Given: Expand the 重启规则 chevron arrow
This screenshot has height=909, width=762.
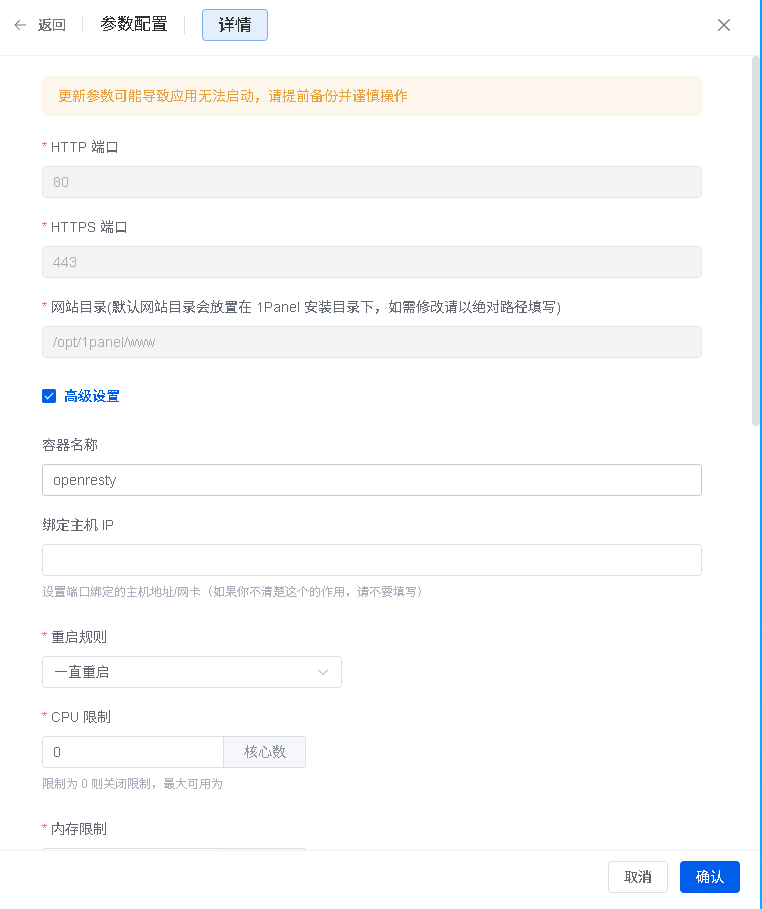Looking at the screenshot, I should [x=323, y=672].
